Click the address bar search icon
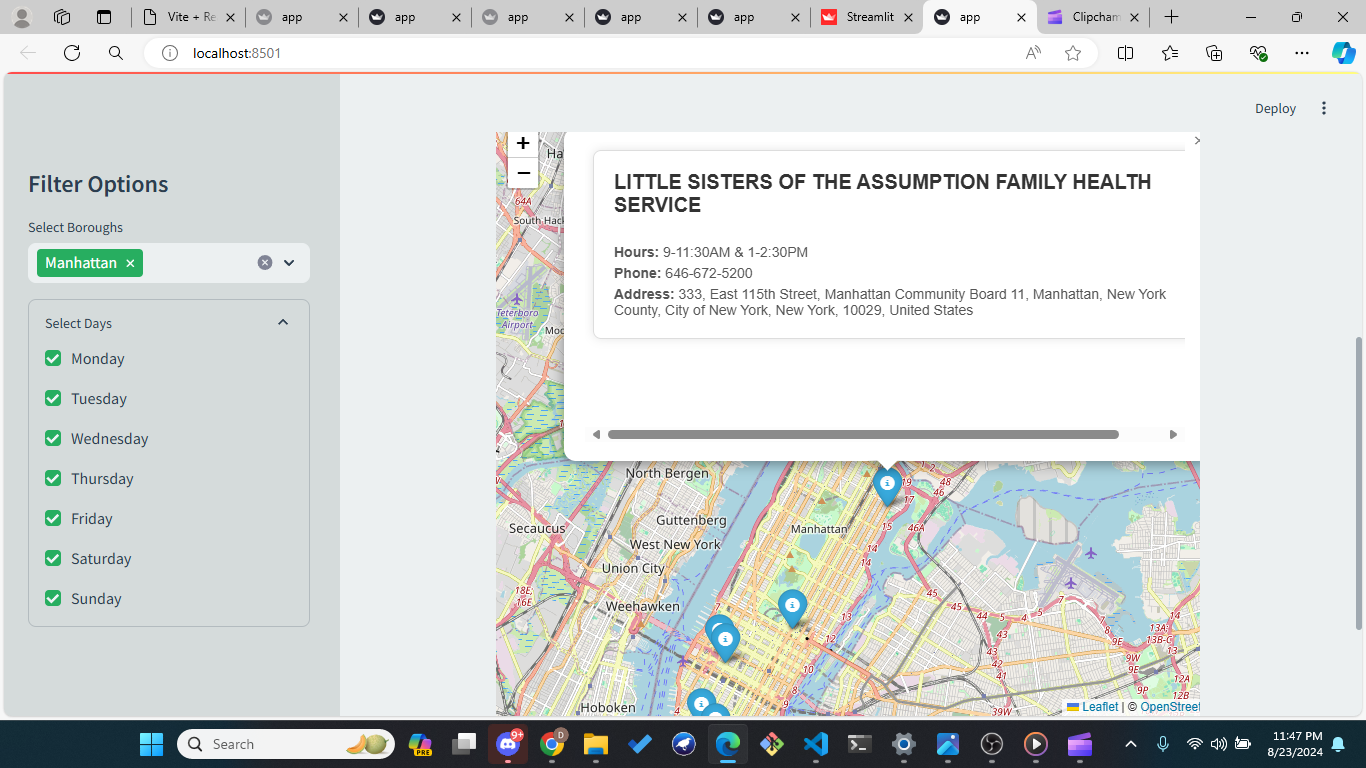 coord(116,53)
